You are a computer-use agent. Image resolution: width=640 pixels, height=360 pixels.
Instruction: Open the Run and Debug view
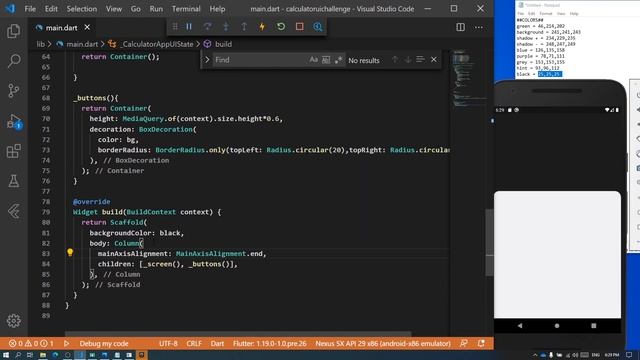[13, 122]
